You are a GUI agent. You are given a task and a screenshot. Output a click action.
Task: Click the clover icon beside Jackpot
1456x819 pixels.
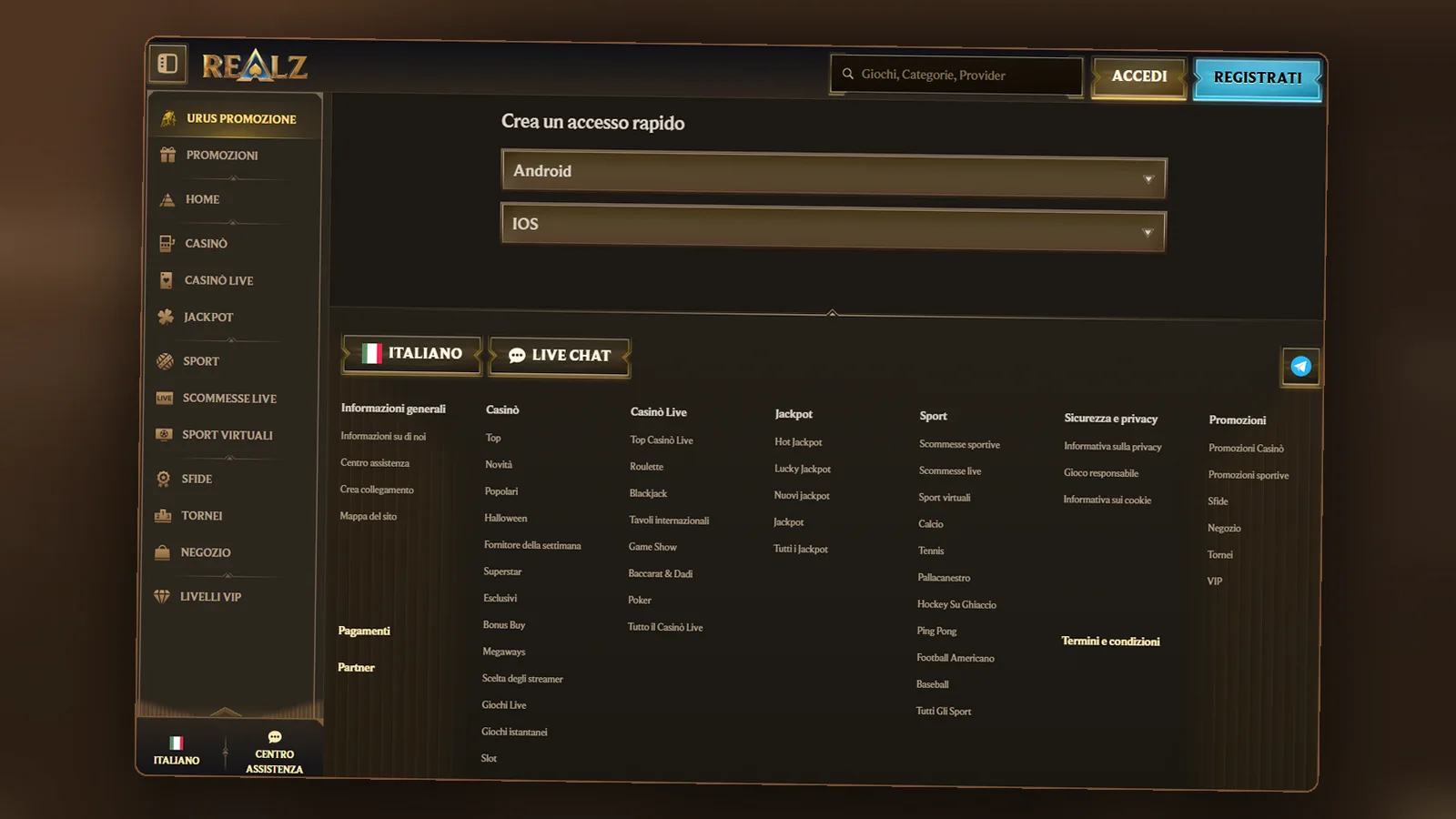166,317
